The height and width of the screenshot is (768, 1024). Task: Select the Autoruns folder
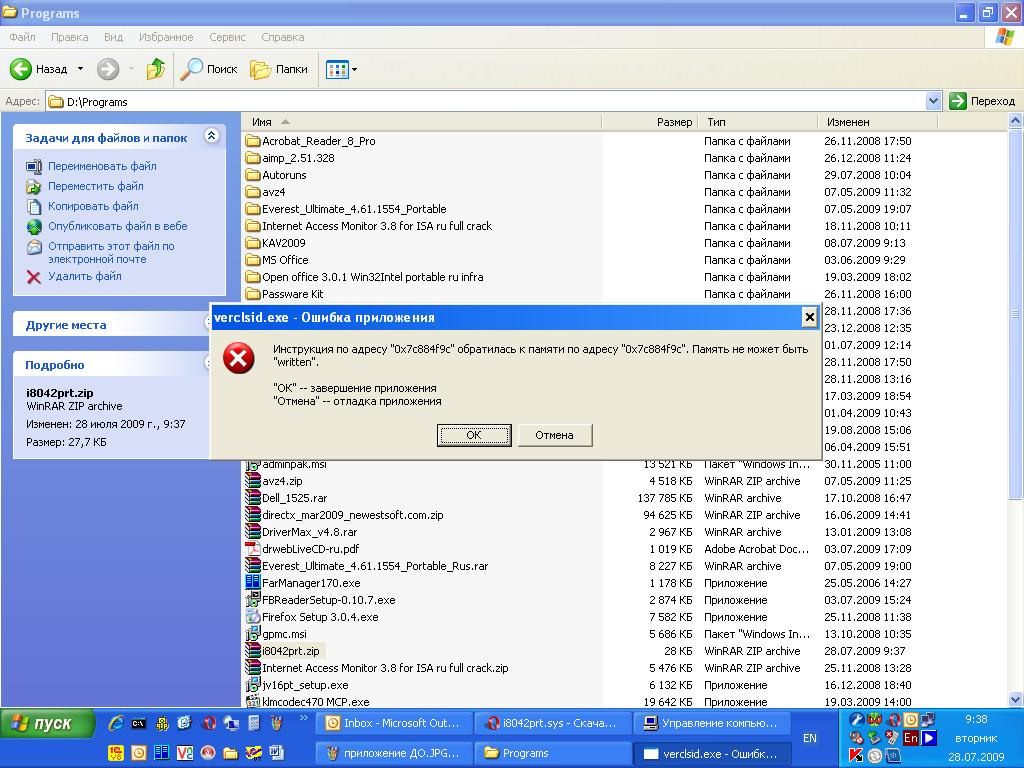click(x=283, y=175)
